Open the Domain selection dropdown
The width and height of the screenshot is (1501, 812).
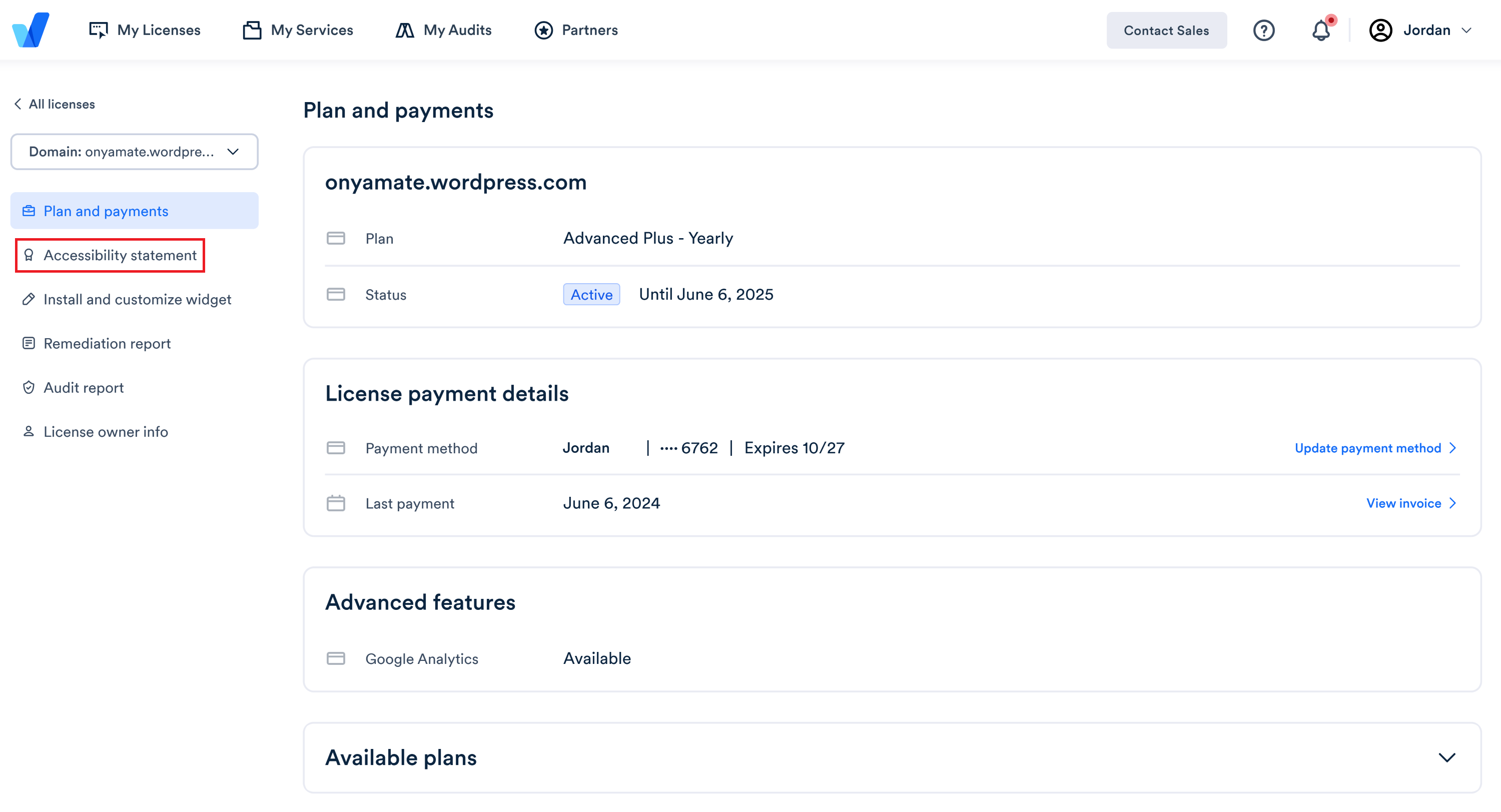[x=134, y=152]
